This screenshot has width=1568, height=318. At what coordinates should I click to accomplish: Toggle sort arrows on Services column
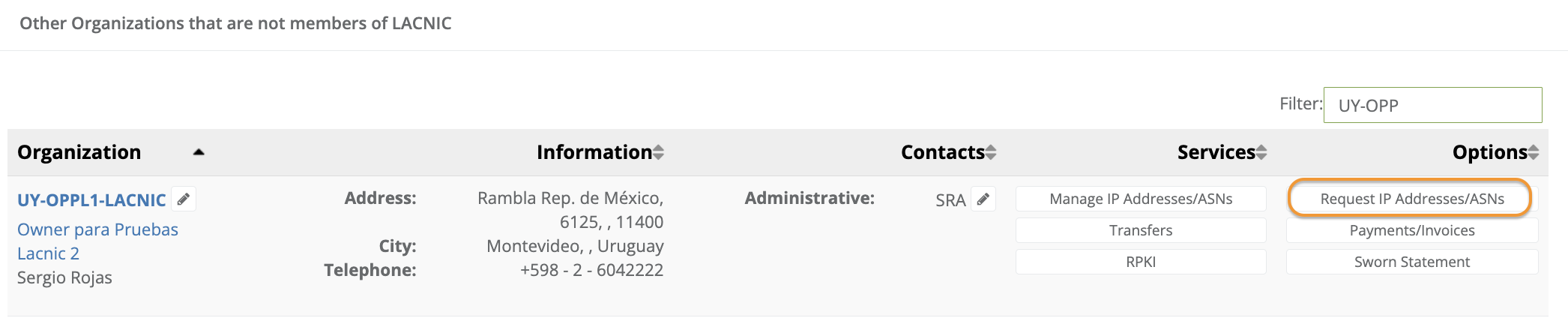tap(1261, 153)
